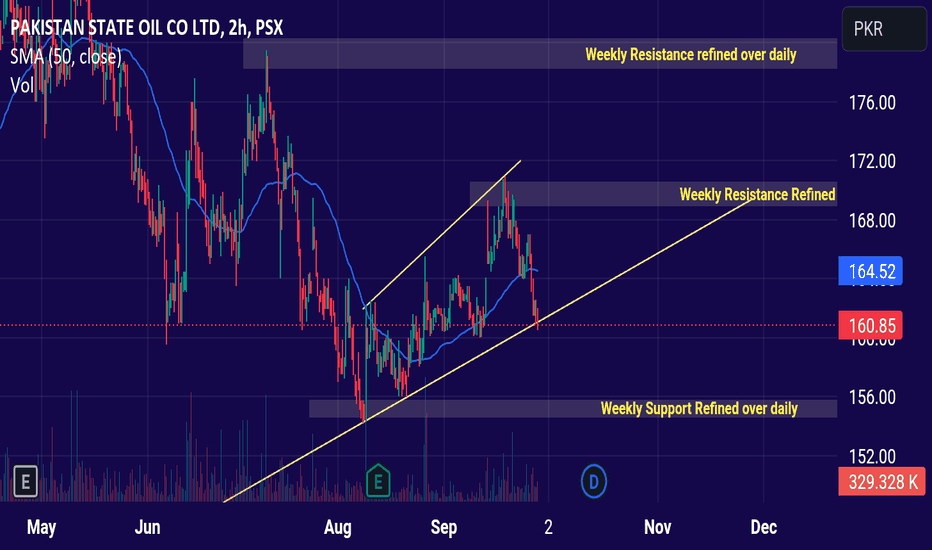Click the May label on time axis
This screenshot has width=932, height=550.
pos(42,527)
